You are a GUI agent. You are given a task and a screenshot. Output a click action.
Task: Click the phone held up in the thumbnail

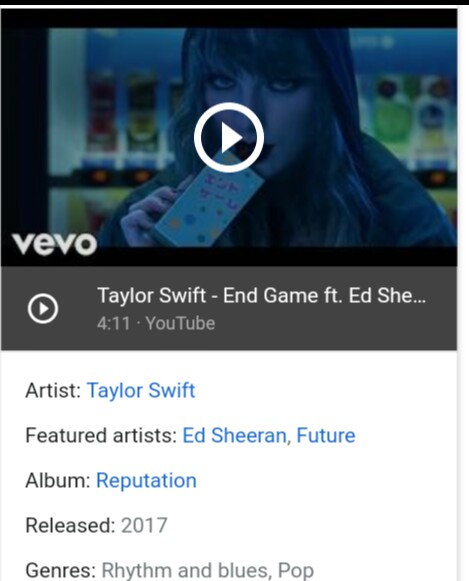(209, 204)
